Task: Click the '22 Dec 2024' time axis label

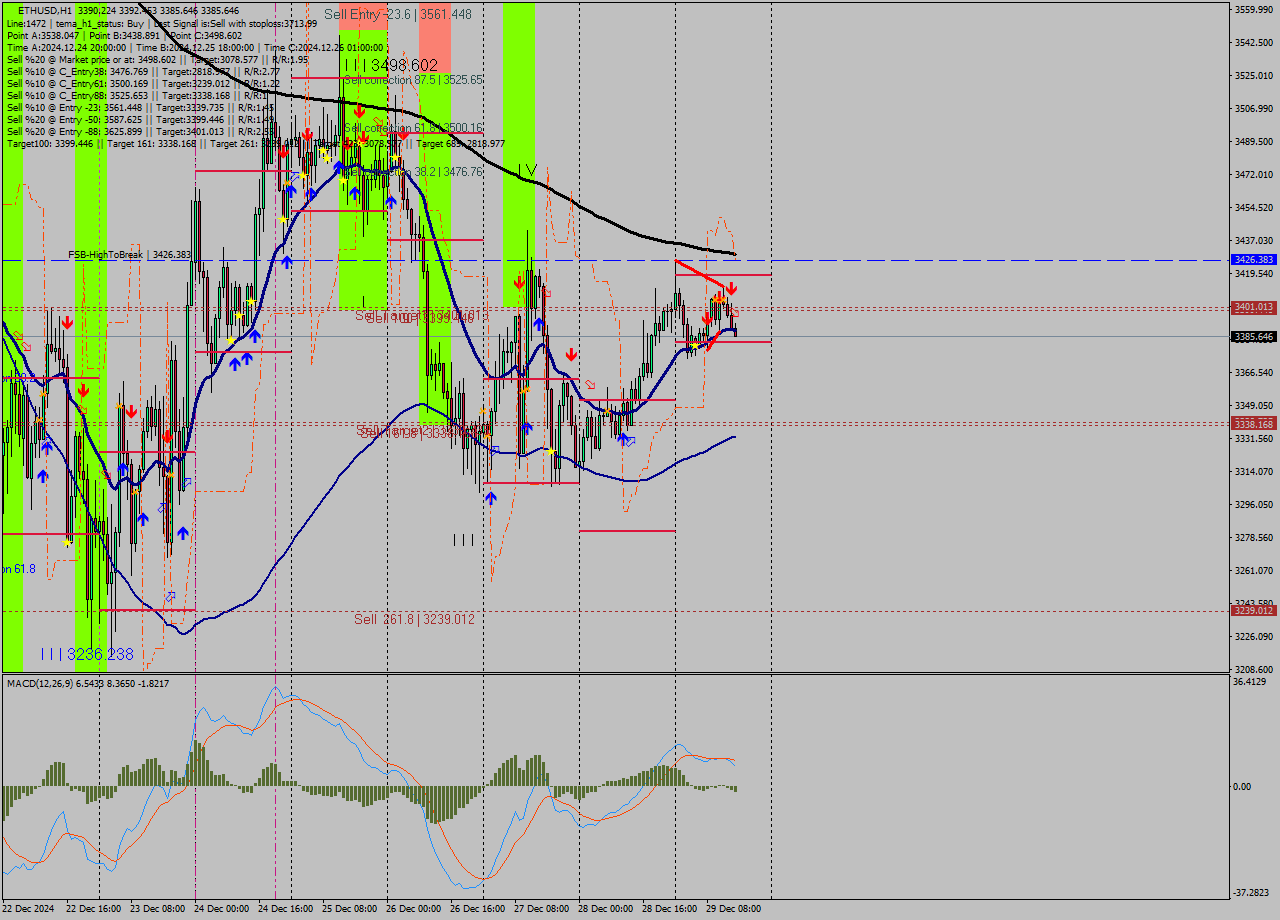Action: [x=29, y=909]
